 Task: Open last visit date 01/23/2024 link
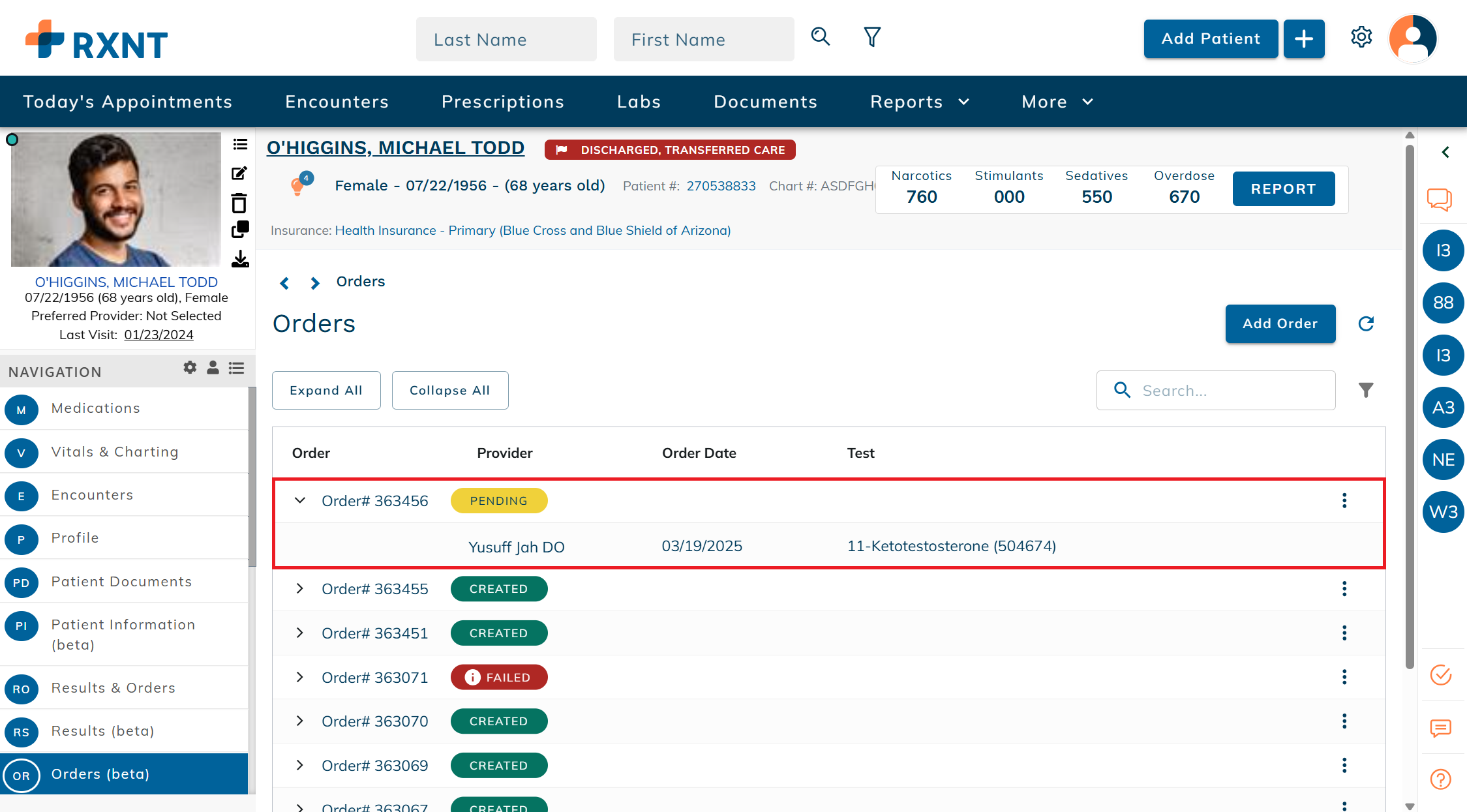[x=159, y=335]
